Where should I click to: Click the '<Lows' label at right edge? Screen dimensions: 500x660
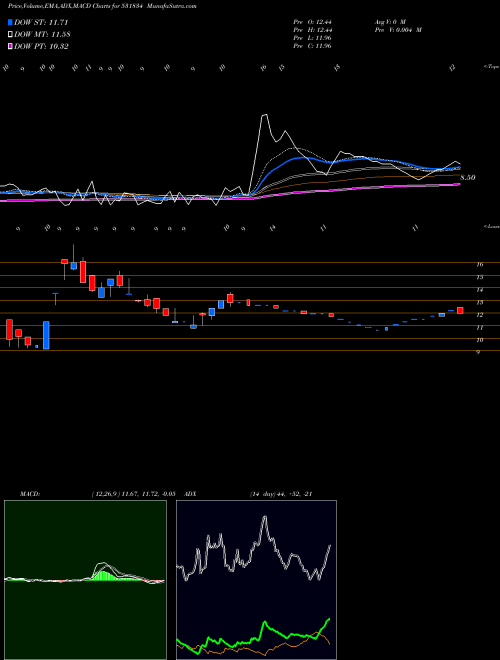tap(491, 226)
